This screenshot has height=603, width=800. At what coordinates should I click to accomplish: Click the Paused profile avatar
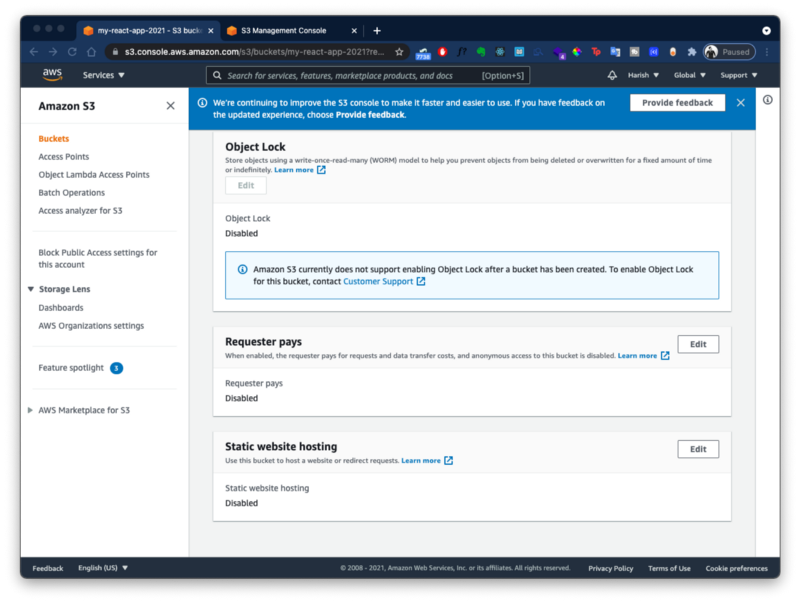(729, 52)
